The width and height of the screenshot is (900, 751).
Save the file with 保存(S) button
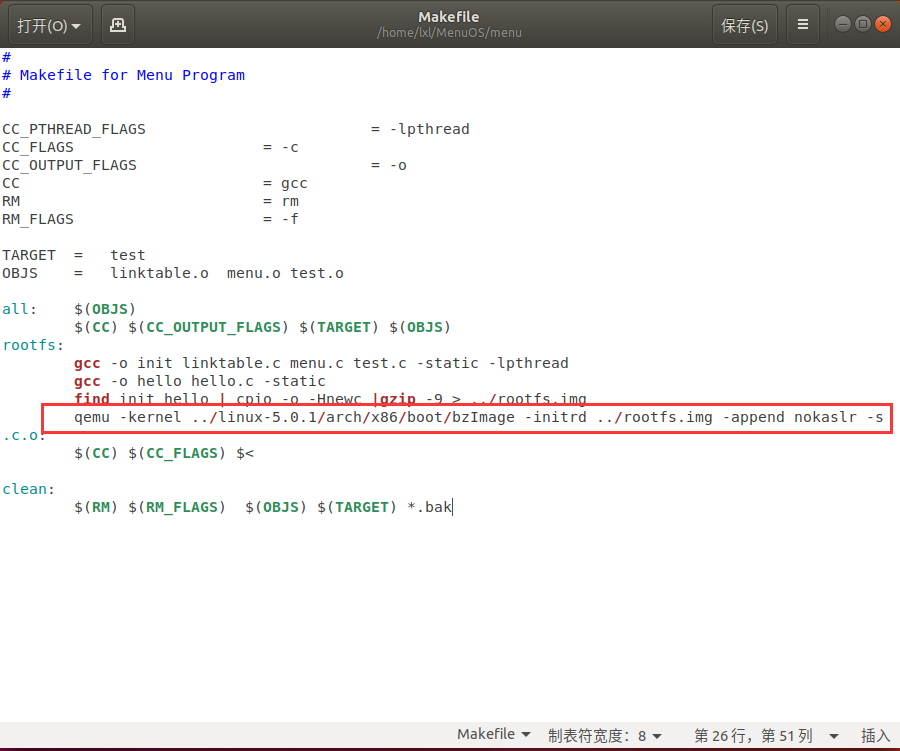tap(744, 25)
